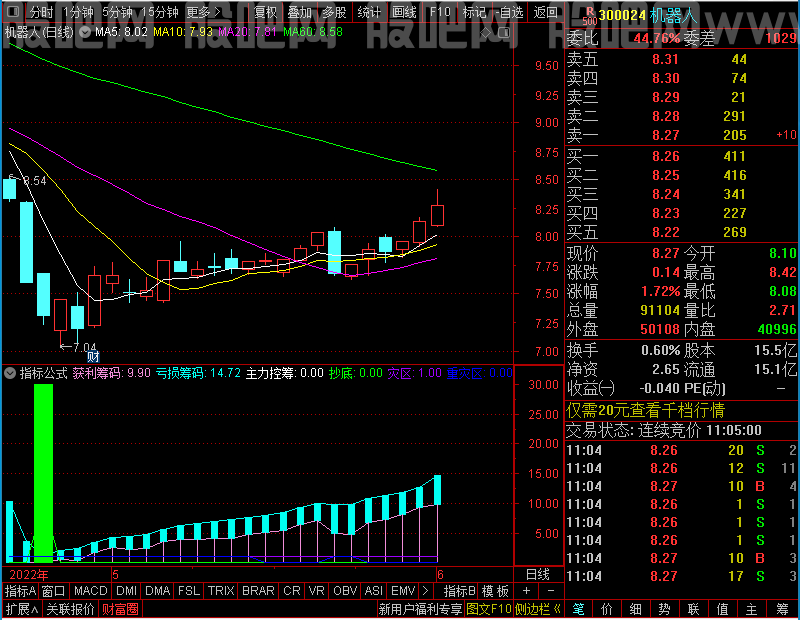Click the 仅需20元查看千档行情 link
This screenshot has height=620, width=800.
(x=645, y=410)
